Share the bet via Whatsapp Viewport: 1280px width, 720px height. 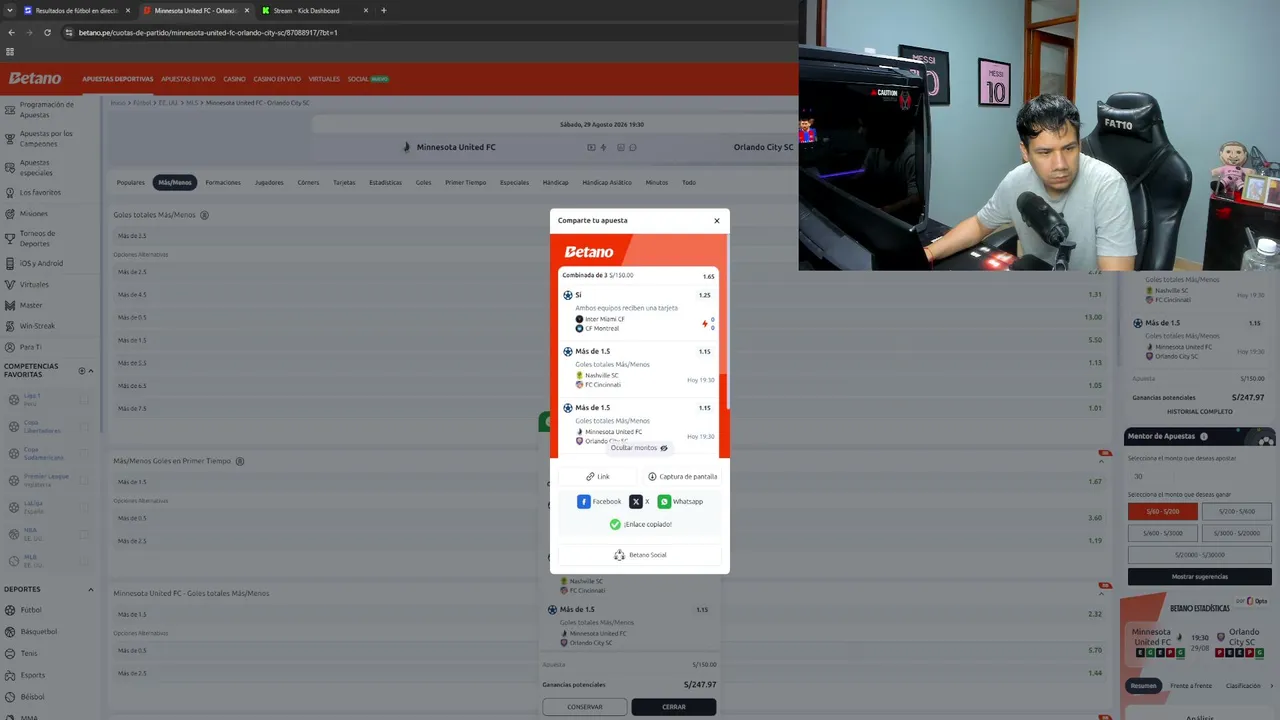pos(680,502)
